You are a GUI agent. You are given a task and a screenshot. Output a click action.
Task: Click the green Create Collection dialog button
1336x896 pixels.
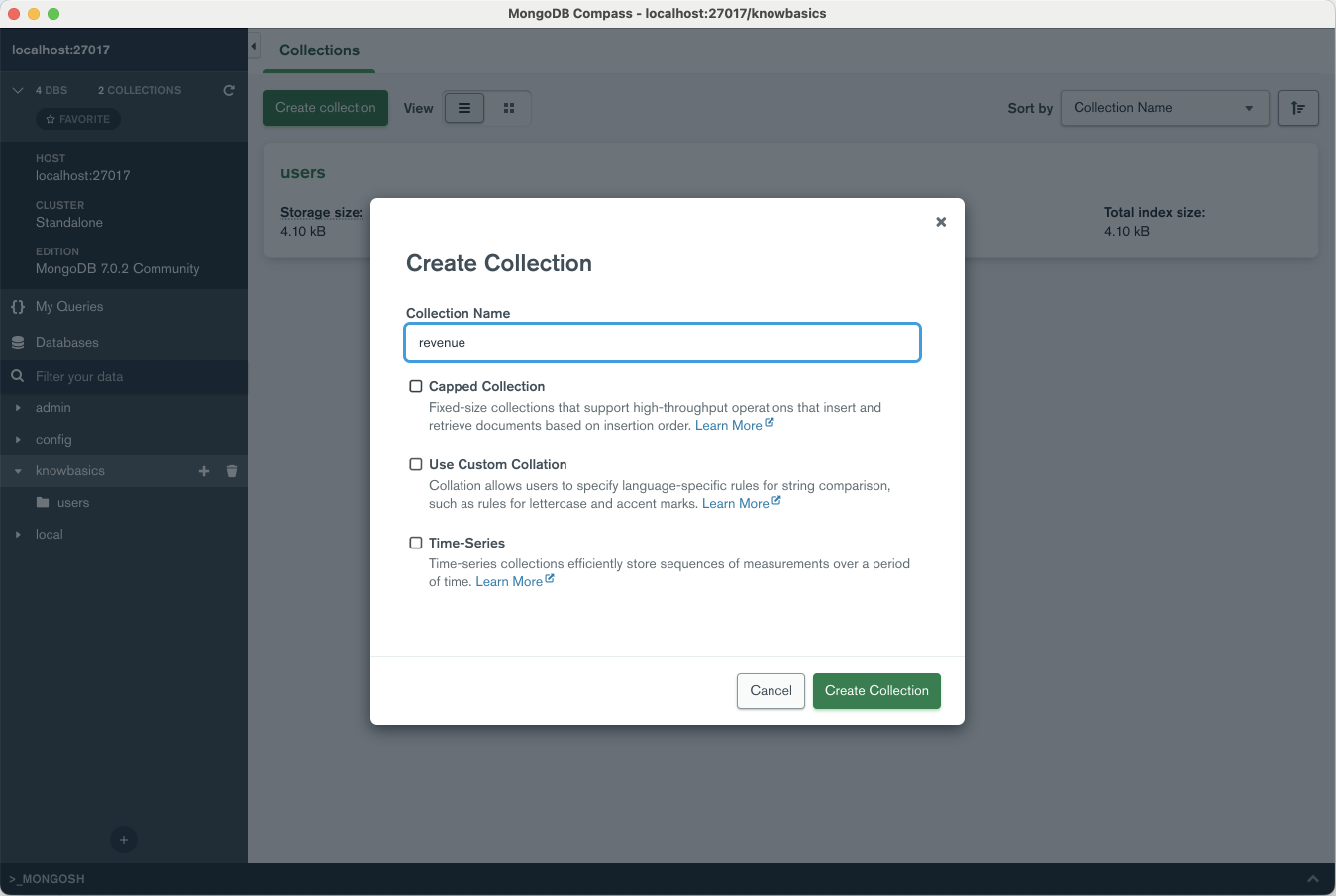point(876,691)
